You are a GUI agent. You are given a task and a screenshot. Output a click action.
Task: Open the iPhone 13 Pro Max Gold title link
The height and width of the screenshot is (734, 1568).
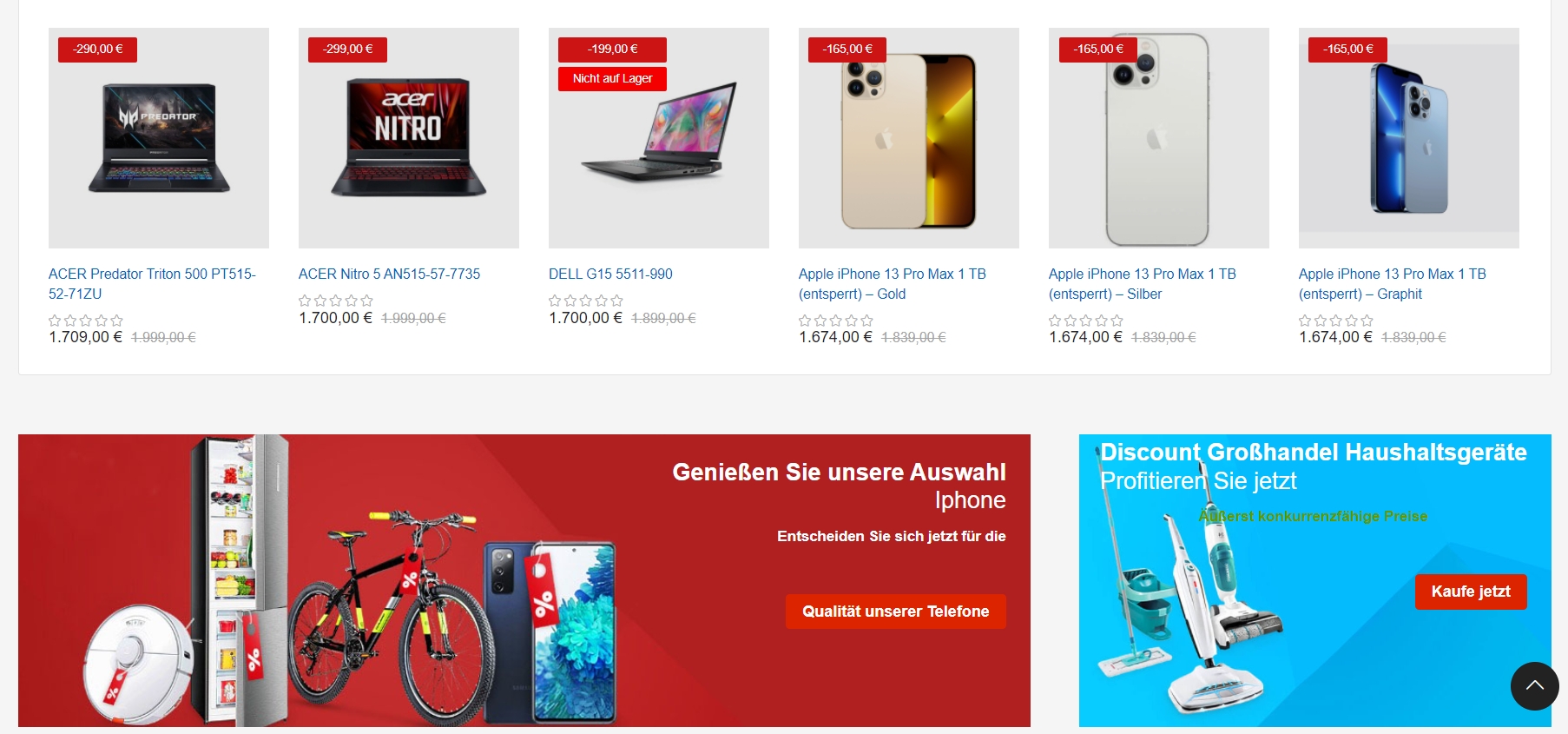click(x=893, y=284)
